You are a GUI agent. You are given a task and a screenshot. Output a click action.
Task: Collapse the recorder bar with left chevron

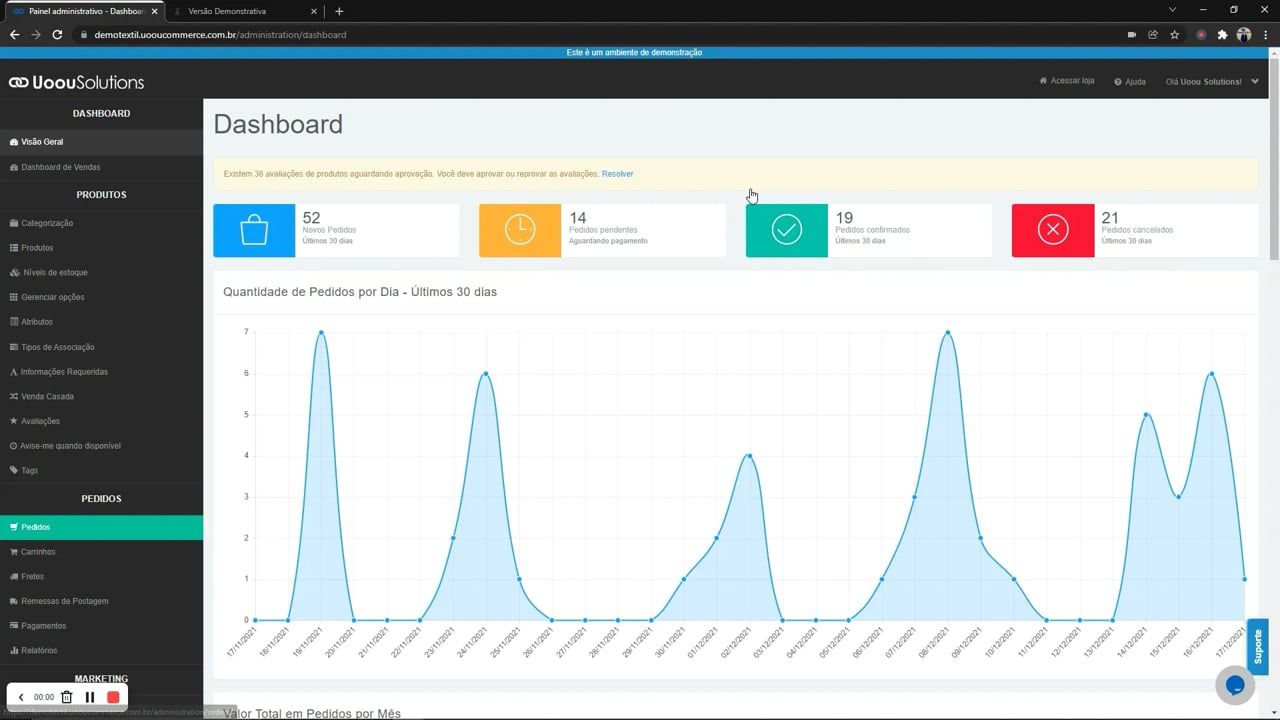[x=21, y=697]
